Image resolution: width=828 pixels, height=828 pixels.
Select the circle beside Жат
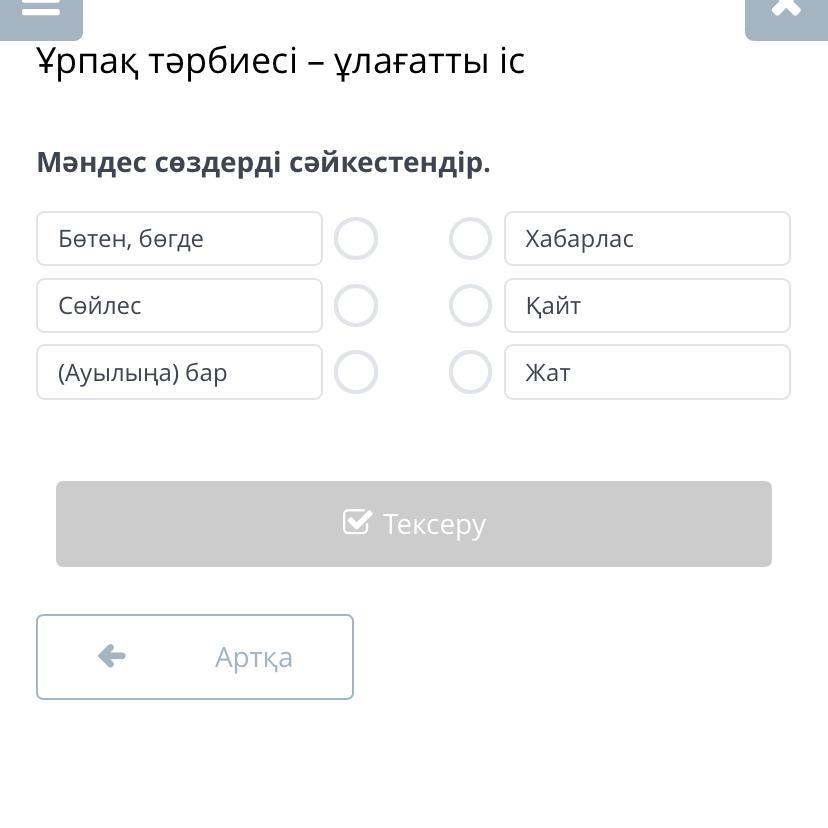point(470,372)
